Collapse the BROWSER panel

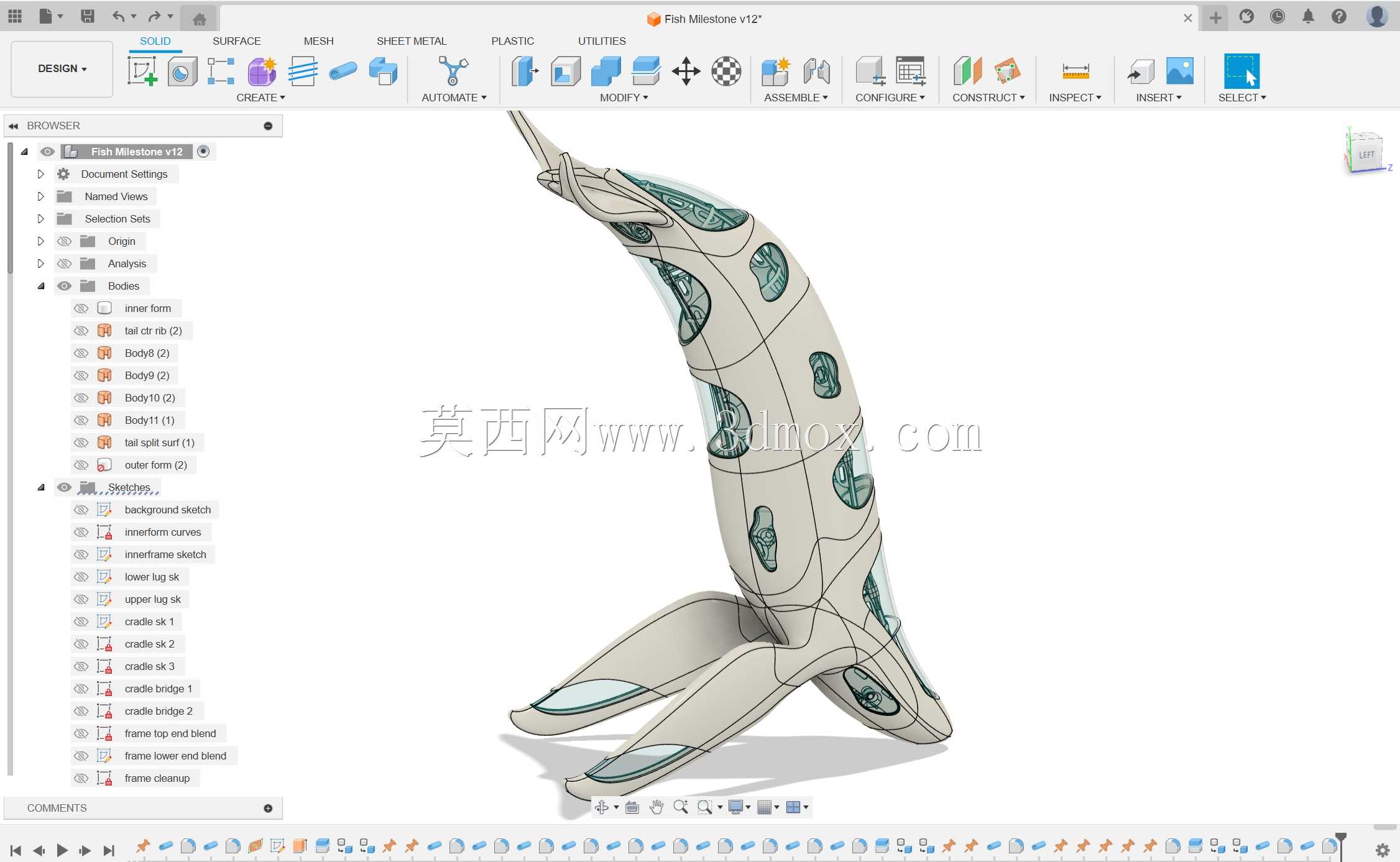[13, 126]
